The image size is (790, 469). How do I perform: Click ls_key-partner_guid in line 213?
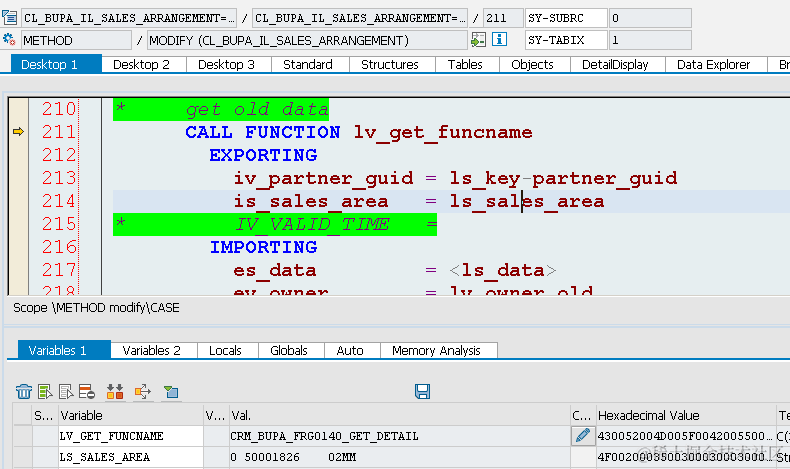click(x=563, y=178)
